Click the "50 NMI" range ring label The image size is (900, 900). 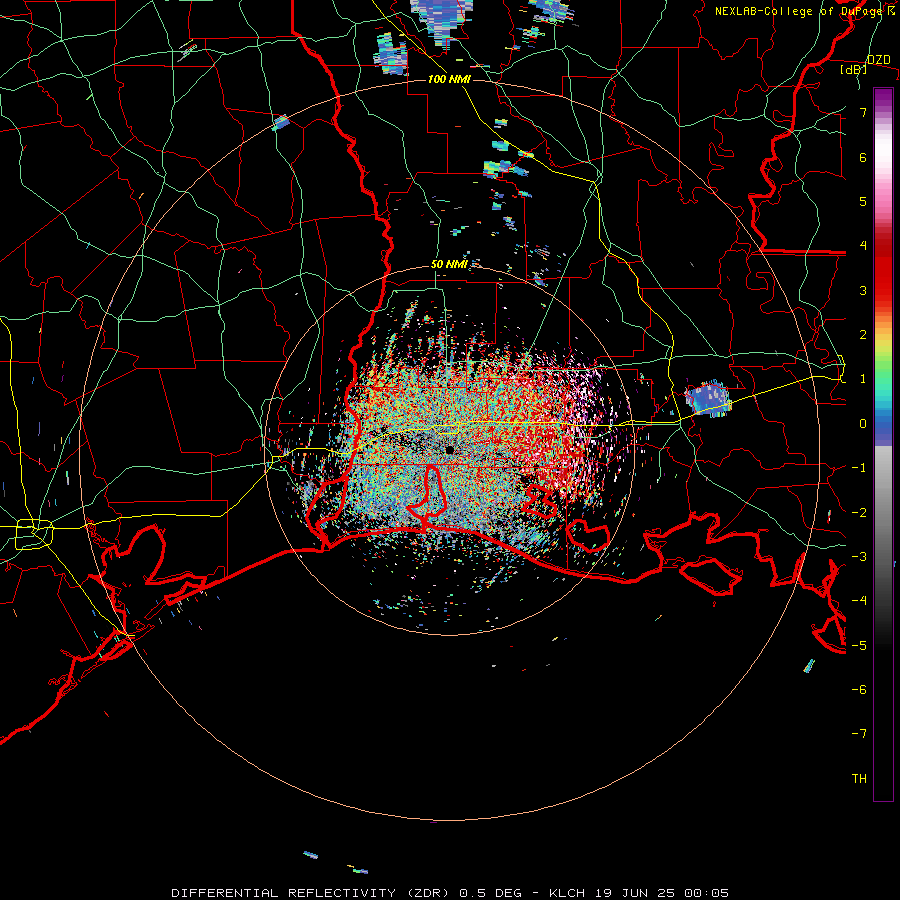pyautogui.click(x=449, y=264)
